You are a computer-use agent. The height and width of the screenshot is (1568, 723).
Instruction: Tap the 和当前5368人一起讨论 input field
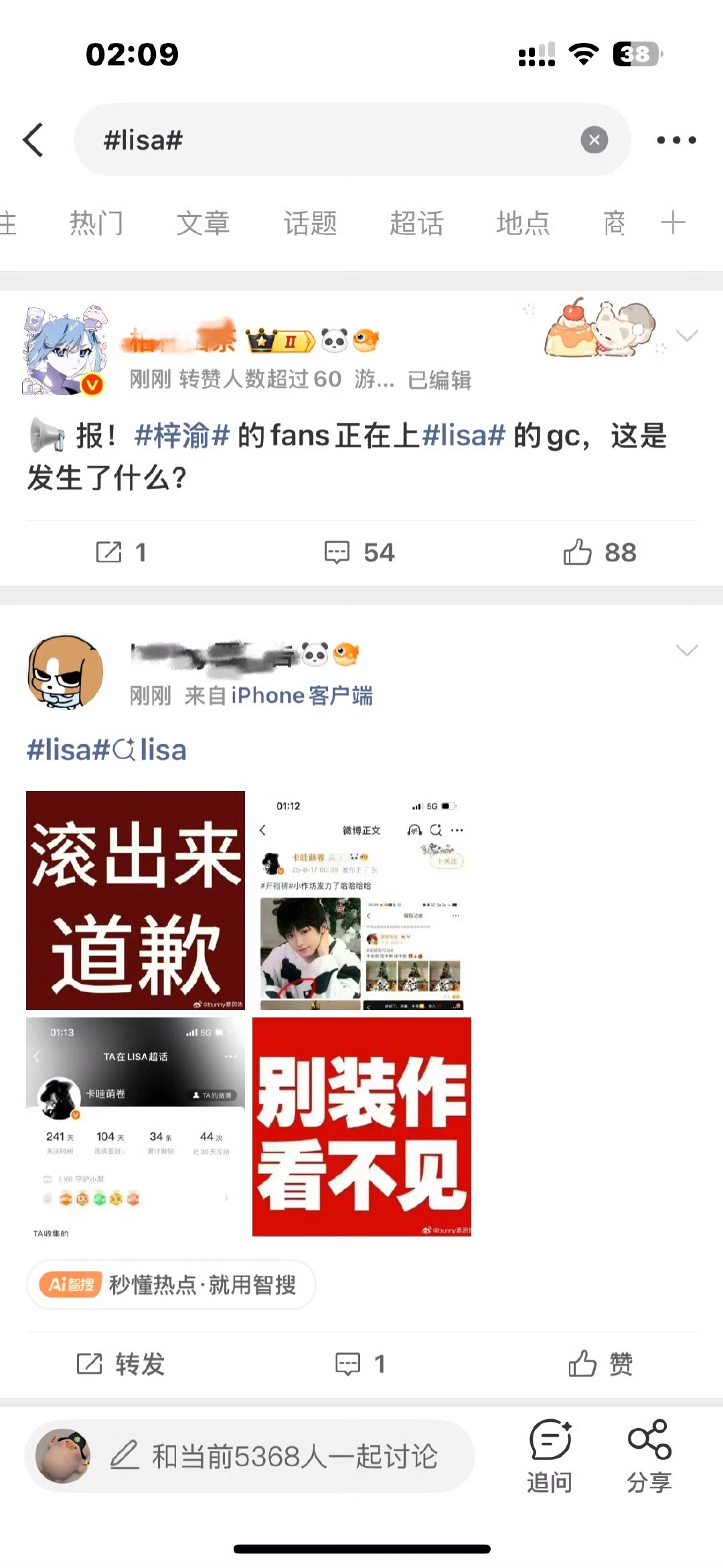[250, 1456]
